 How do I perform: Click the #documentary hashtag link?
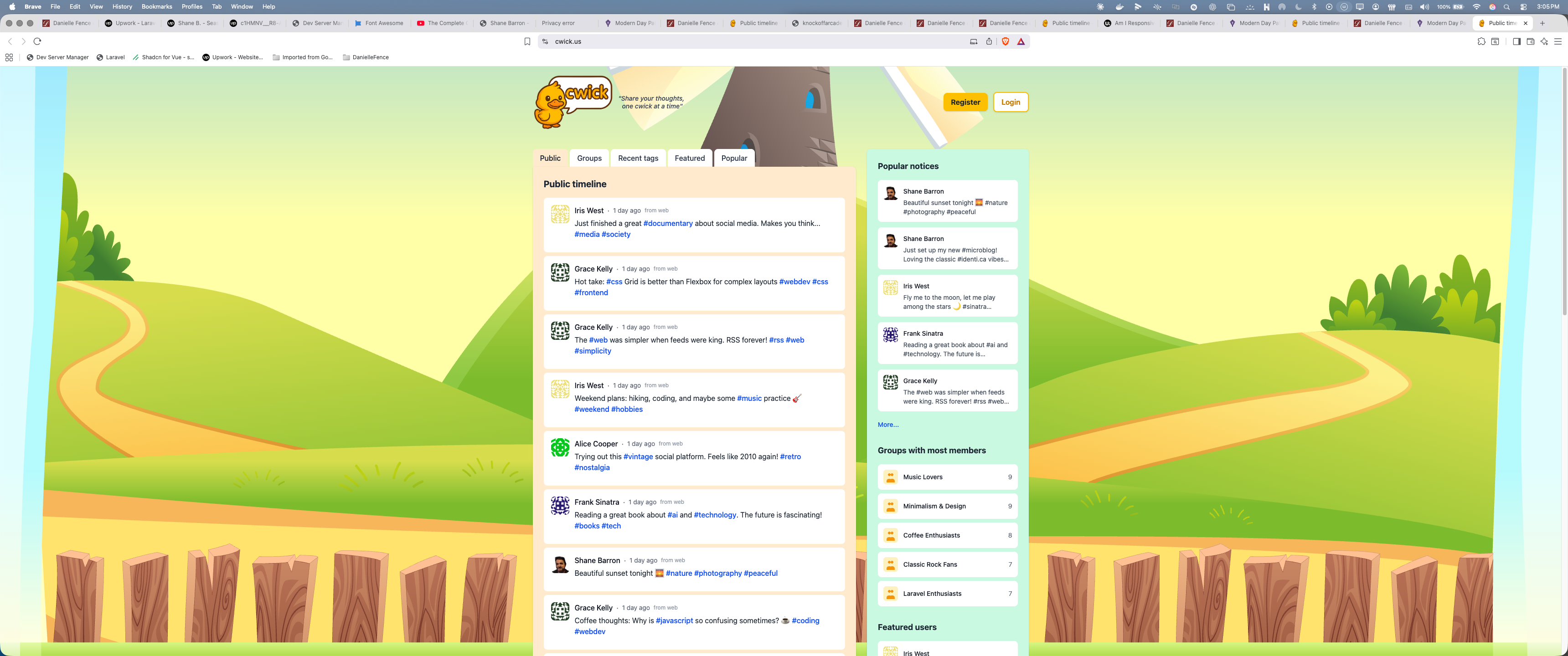(668, 223)
